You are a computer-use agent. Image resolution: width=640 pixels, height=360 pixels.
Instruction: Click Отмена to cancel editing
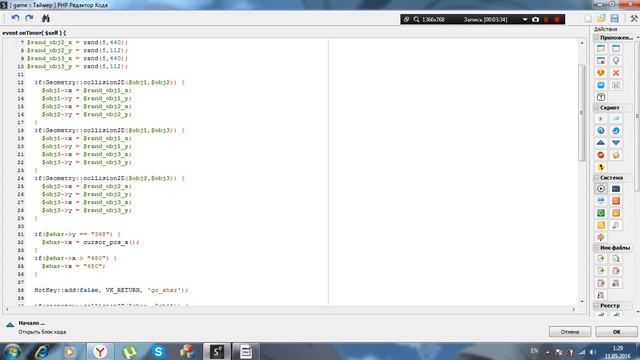pos(570,332)
